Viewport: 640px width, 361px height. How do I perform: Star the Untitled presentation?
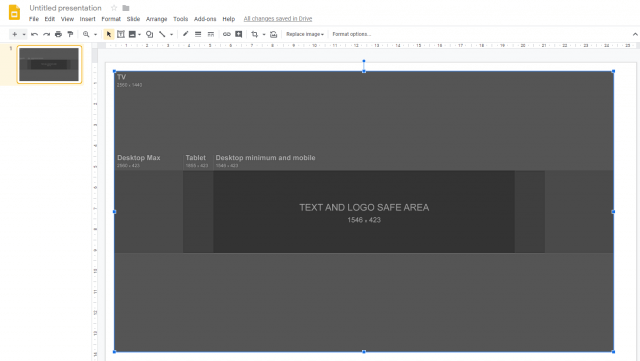click(x=114, y=8)
